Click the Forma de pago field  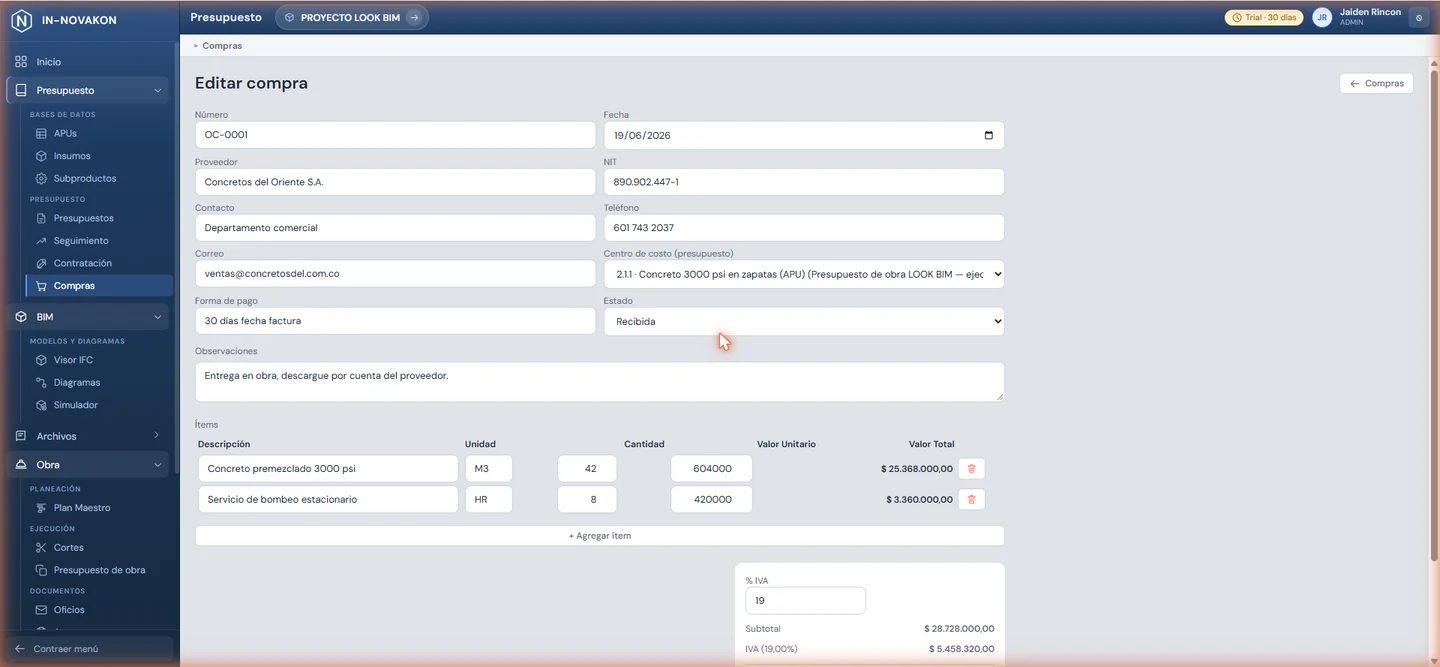pos(395,321)
